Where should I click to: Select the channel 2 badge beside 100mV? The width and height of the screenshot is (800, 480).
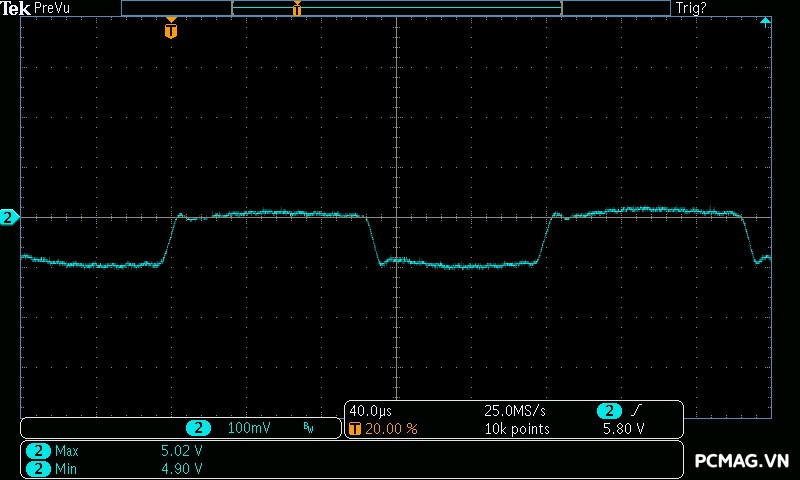tap(198, 428)
